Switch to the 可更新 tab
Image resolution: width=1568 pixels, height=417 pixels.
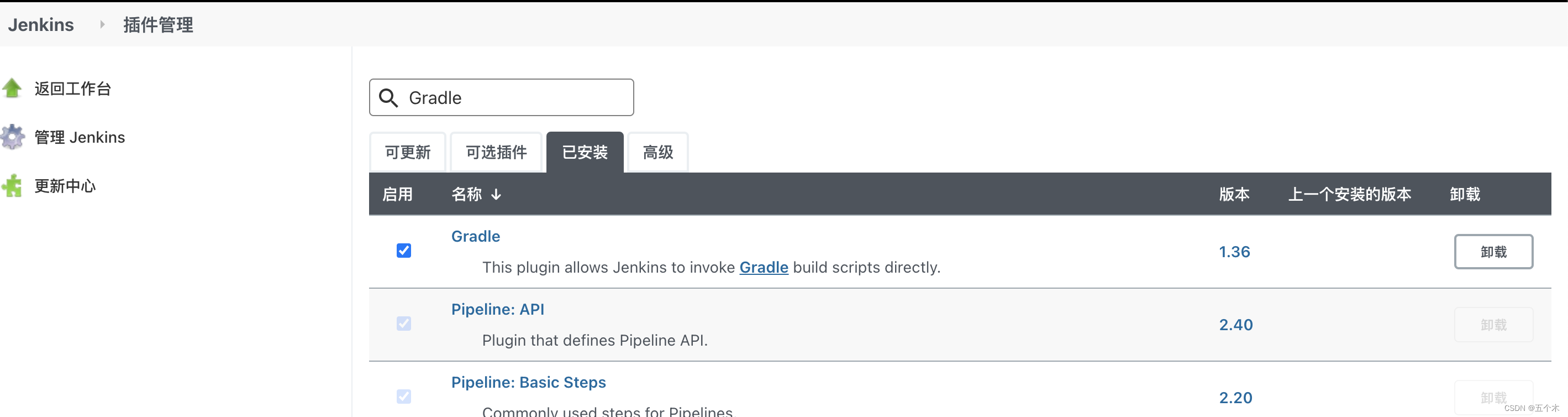click(x=408, y=153)
